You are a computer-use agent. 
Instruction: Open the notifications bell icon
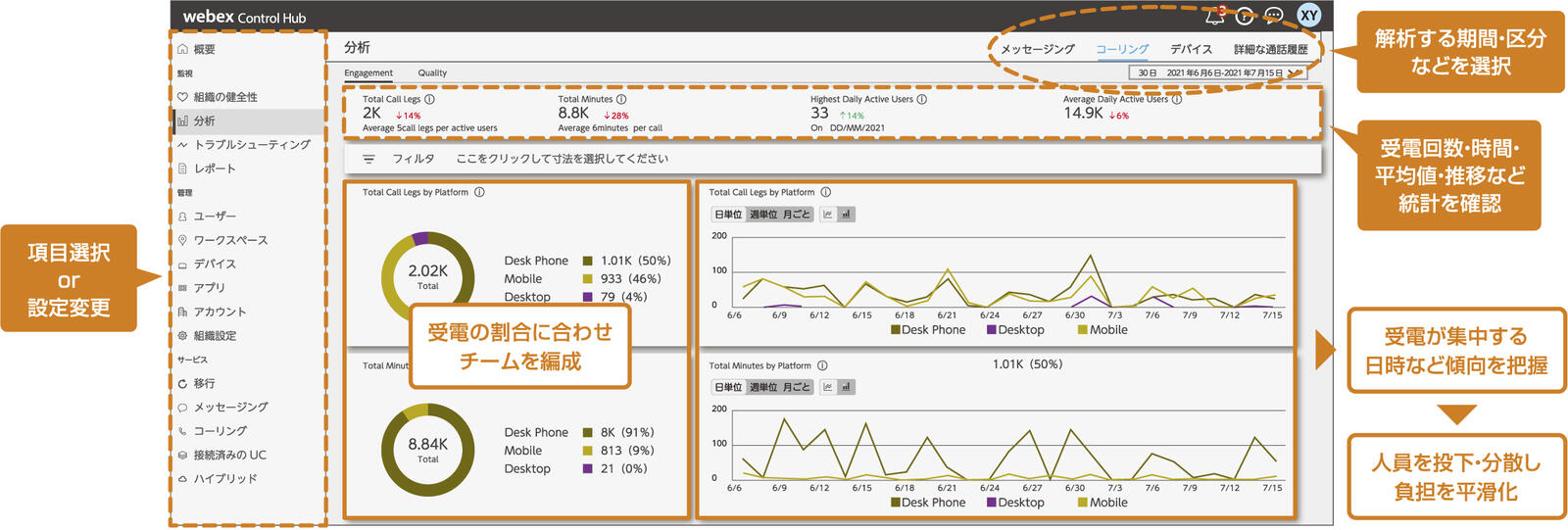point(1214,16)
